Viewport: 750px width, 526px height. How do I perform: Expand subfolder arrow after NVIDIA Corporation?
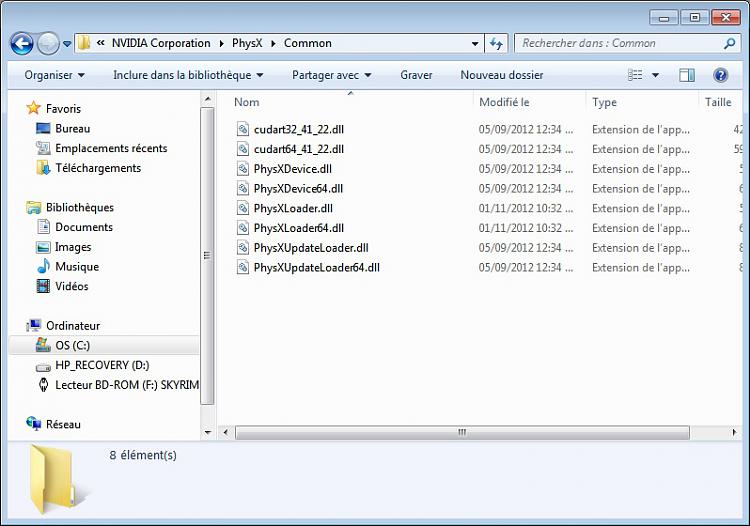(x=221, y=44)
